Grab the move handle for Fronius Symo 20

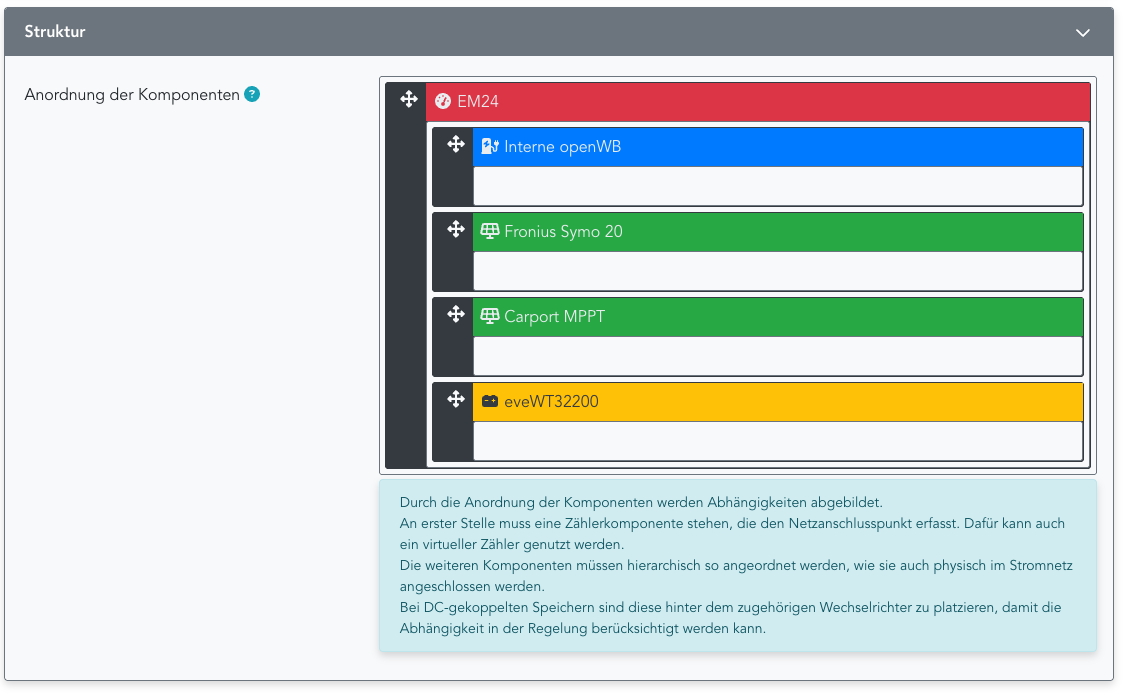pos(456,229)
